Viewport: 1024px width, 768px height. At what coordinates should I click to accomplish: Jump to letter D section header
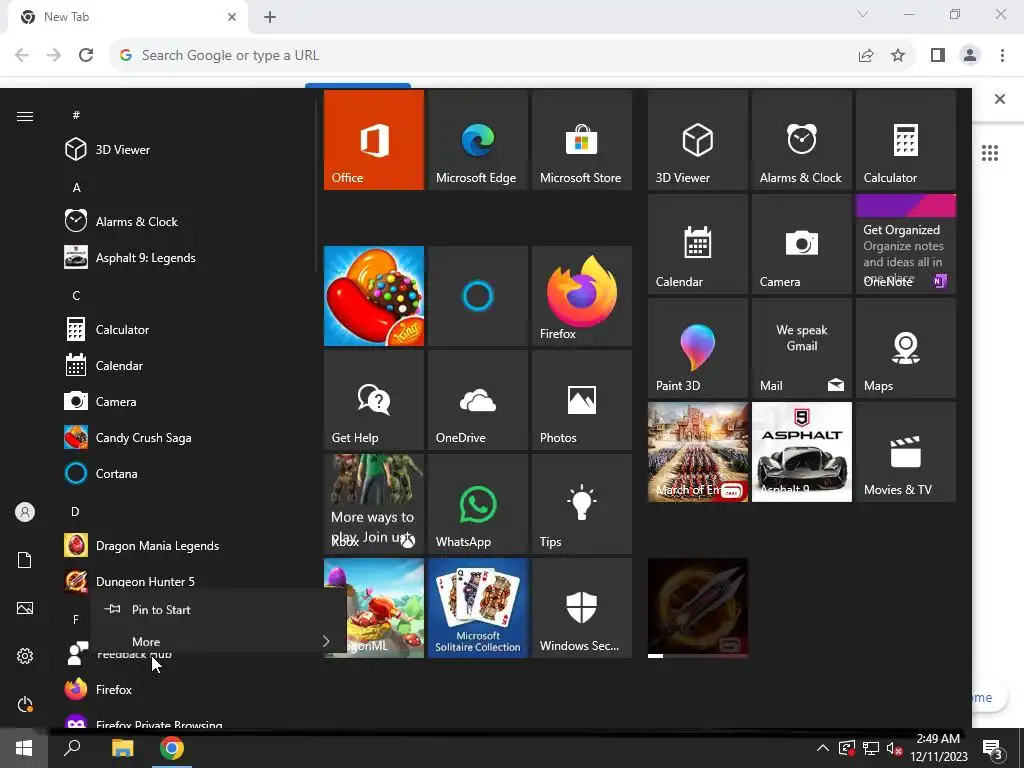(75, 511)
